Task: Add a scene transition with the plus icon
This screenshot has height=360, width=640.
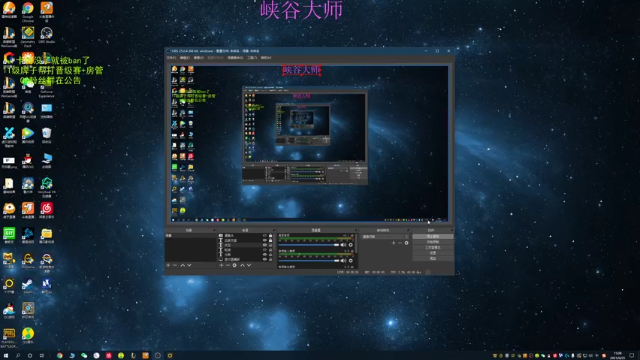Action: 393,243
